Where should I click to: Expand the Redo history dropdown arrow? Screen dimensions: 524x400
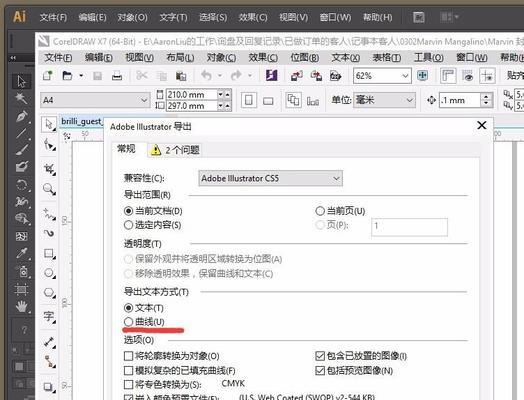pos(250,76)
